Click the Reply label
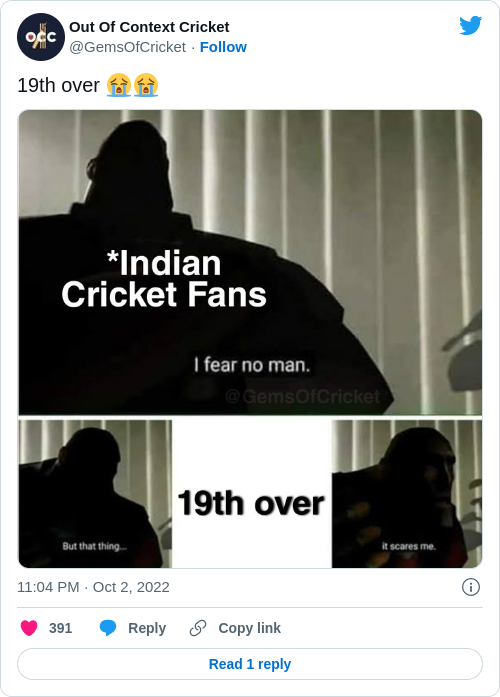Screen dimensions: 500x697 147,628
